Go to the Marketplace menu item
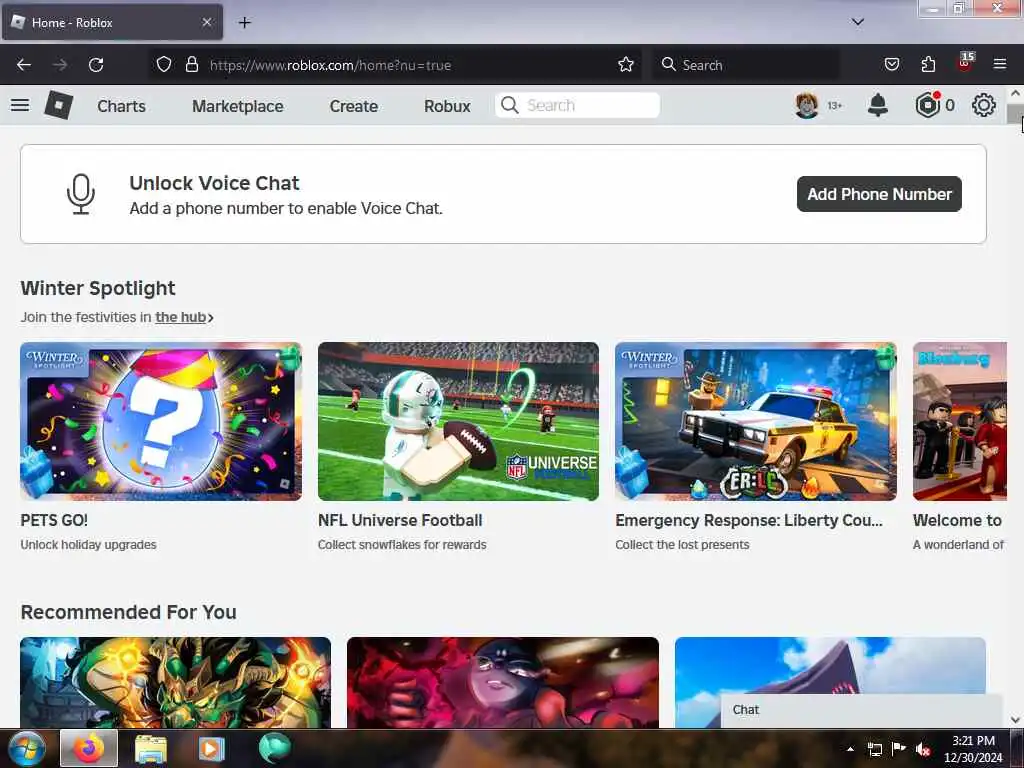The height and width of the screenshot is (768, 1024). pyautogui.click(x=238, y=106)
